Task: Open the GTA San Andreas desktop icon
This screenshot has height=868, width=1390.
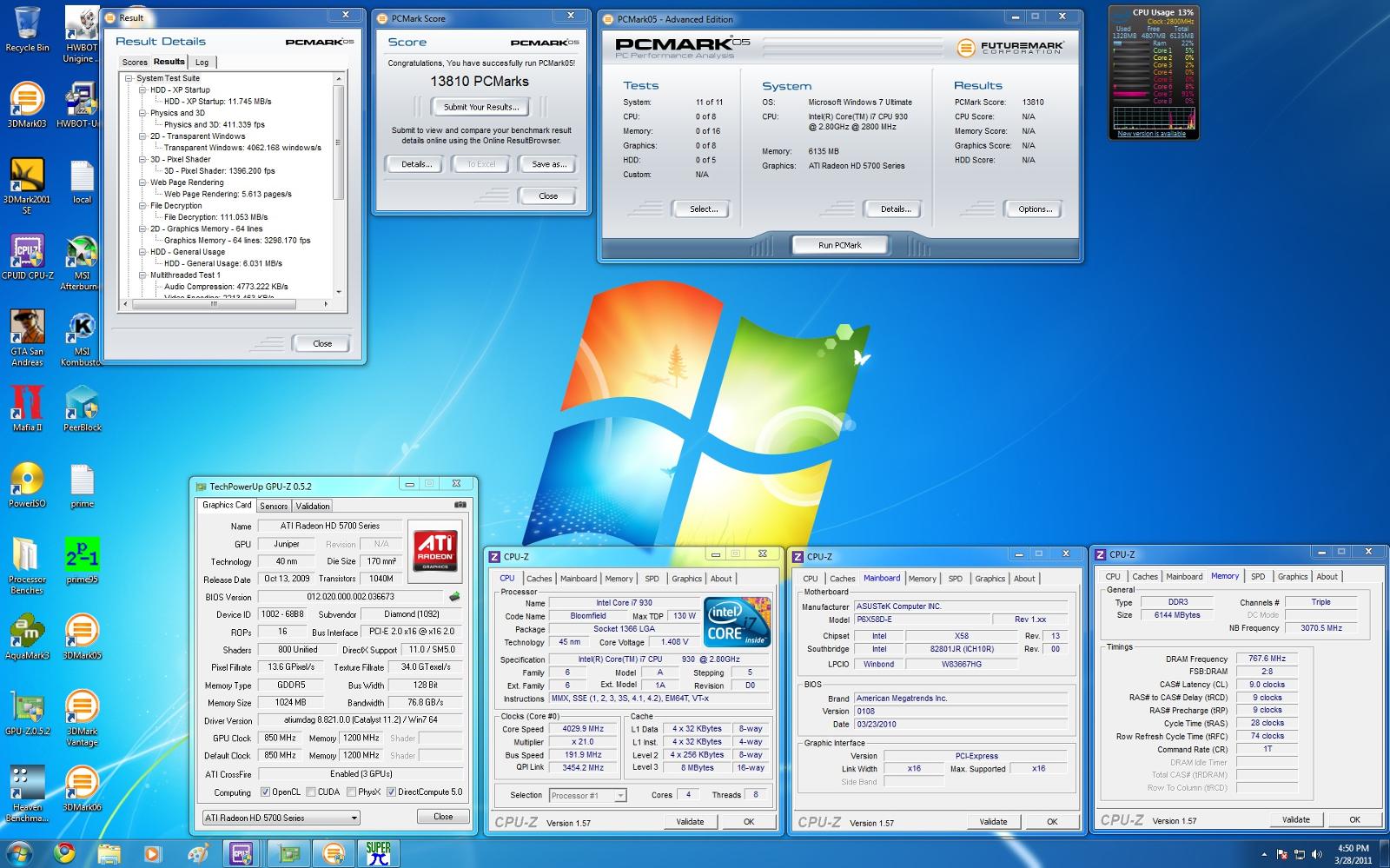Action: (27, 338)
